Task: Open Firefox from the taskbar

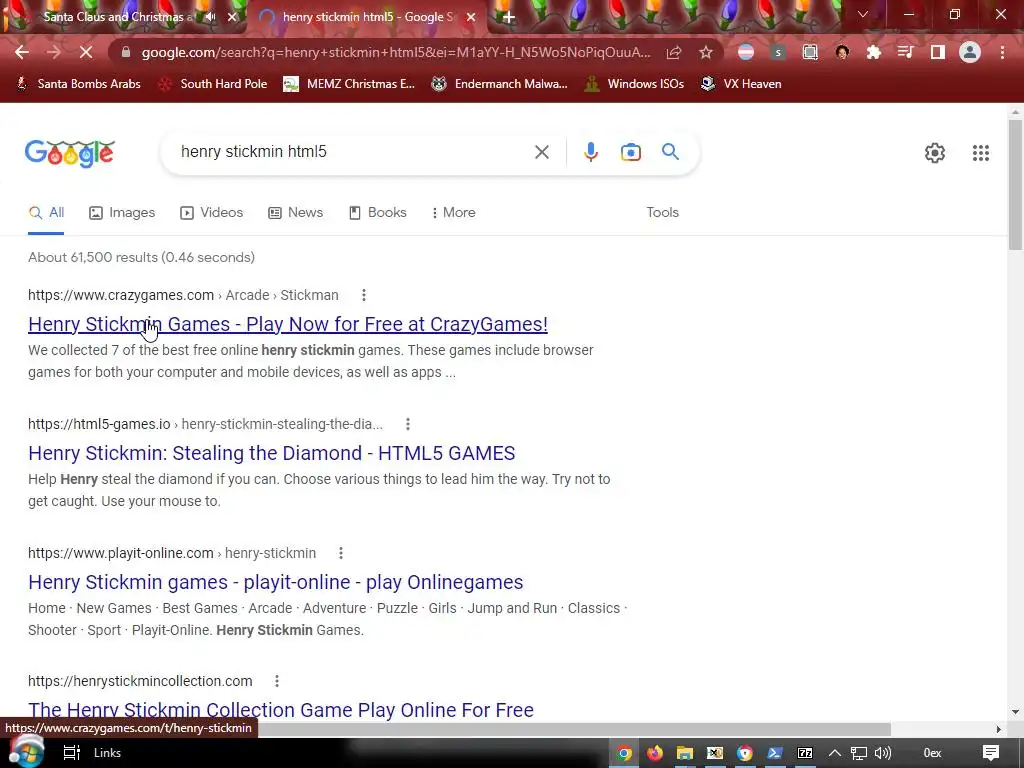Action: [x=654, y=753]
